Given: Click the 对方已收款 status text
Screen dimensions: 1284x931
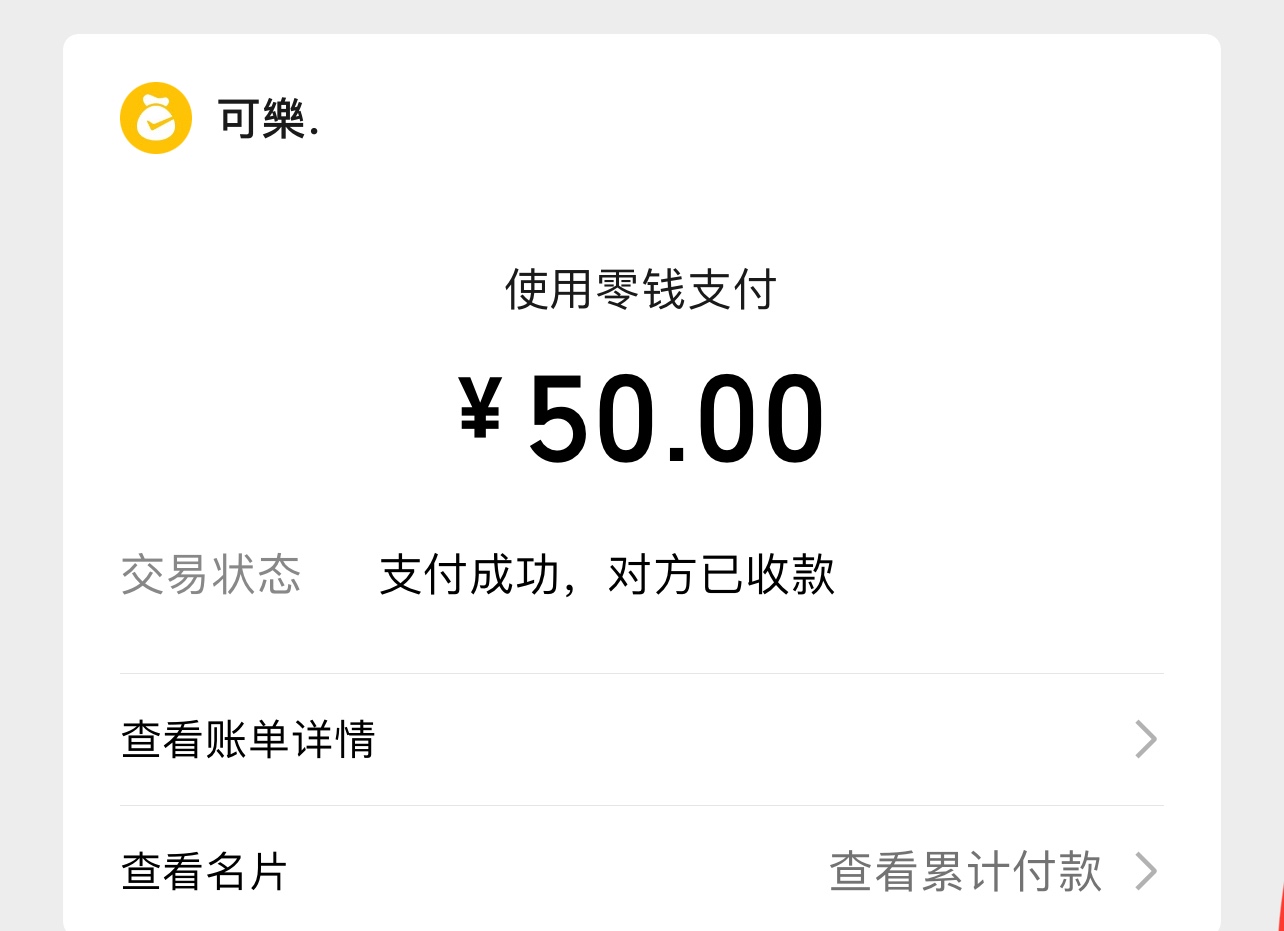Looking at the screenshot, I should 721,575.
